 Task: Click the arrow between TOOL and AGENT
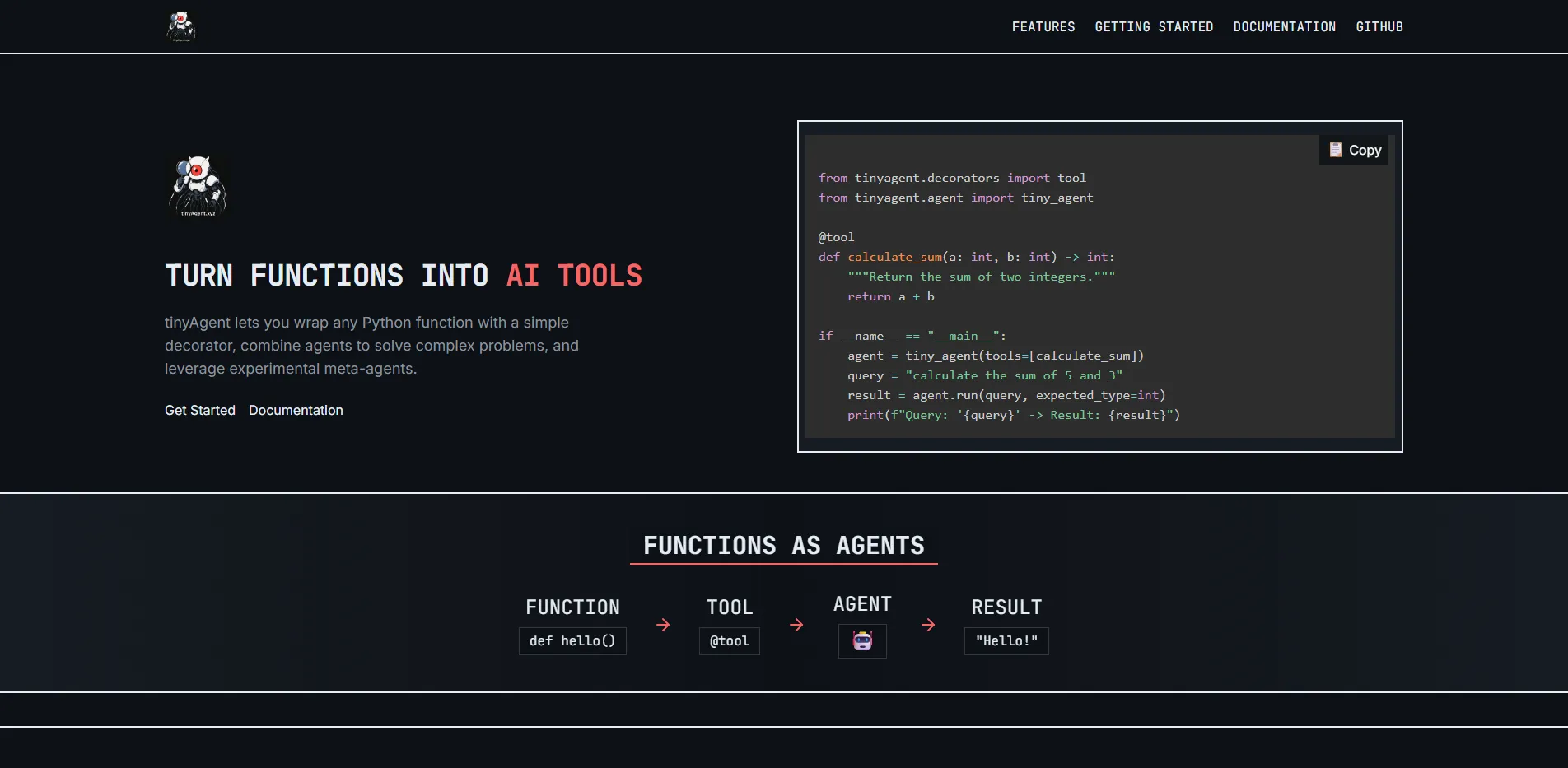click(x=796, y=625)
